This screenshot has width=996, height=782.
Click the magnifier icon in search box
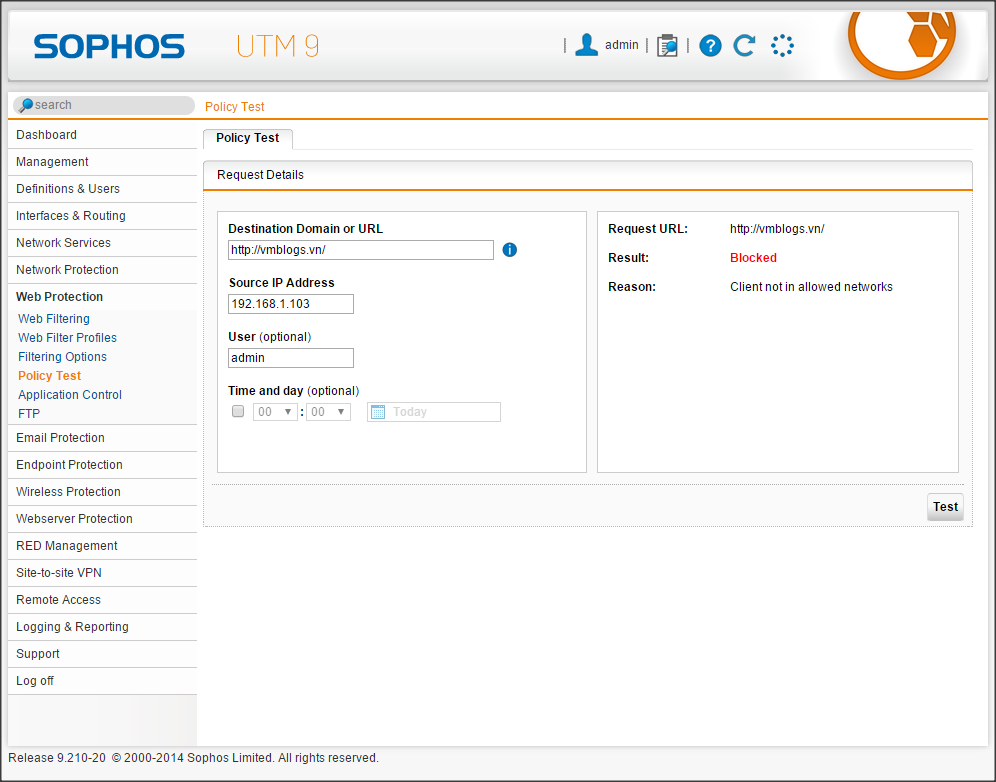point(26,105)
